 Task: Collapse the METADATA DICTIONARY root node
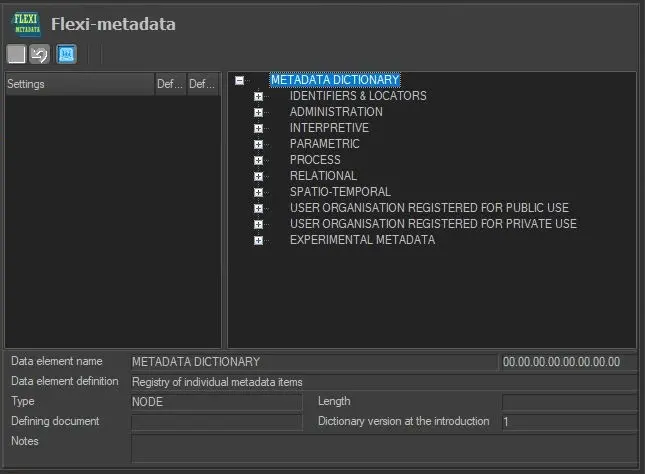click(x=240, y=81)
